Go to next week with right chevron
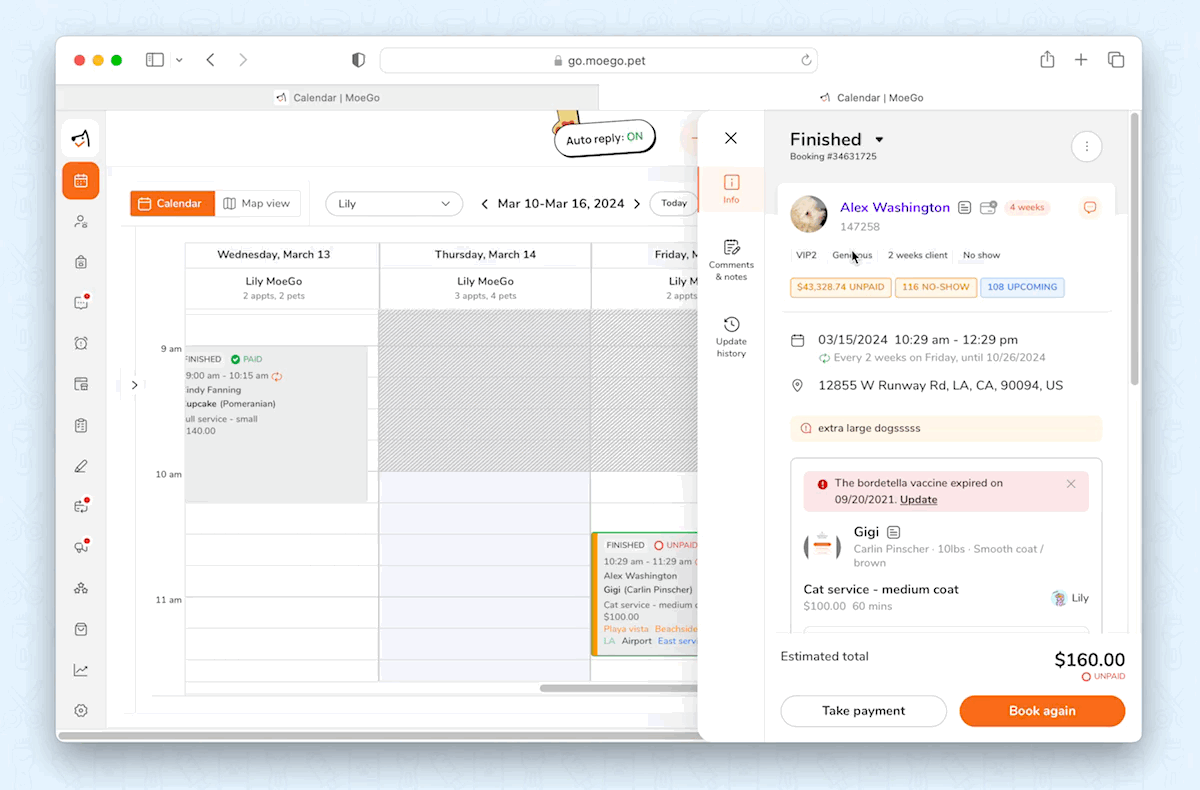 coord(637,204)
